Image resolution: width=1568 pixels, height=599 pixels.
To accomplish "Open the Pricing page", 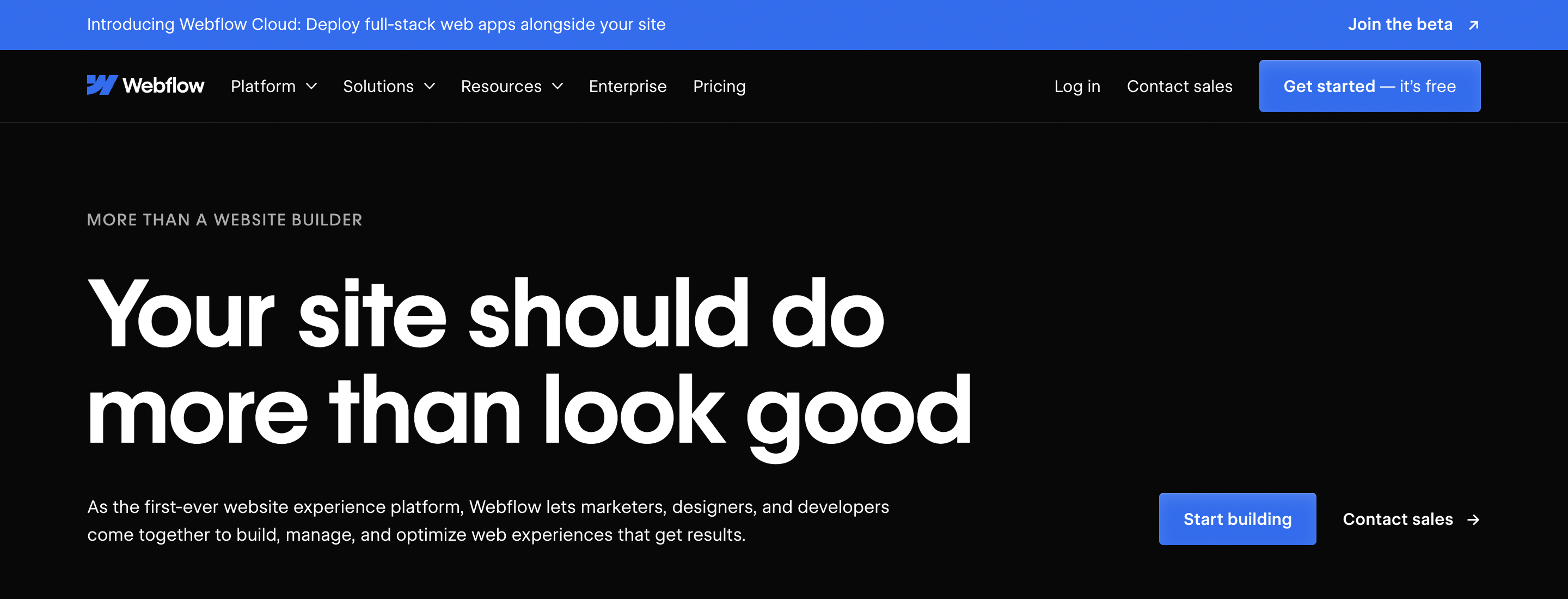I will pos(719,87).
